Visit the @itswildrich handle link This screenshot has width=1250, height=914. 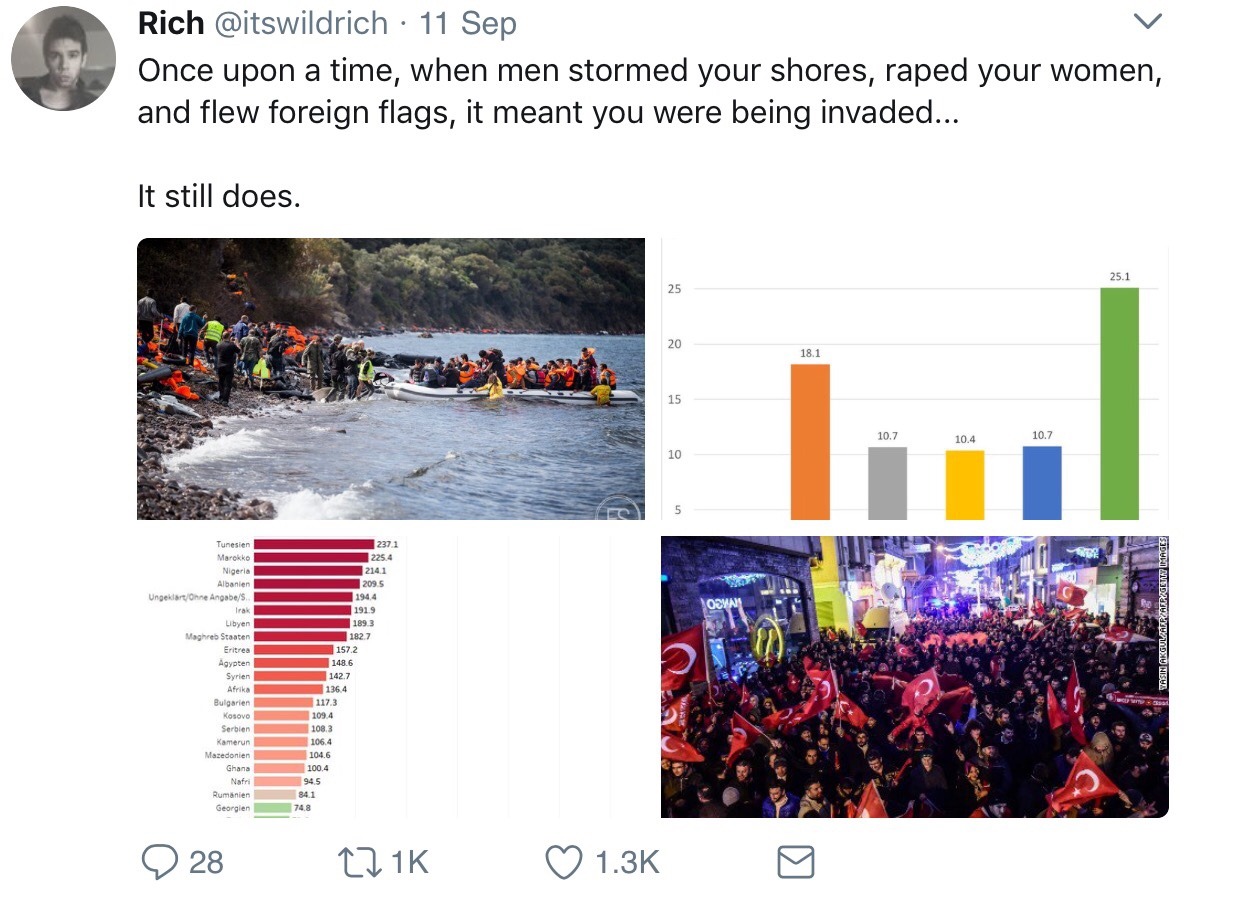301,23
